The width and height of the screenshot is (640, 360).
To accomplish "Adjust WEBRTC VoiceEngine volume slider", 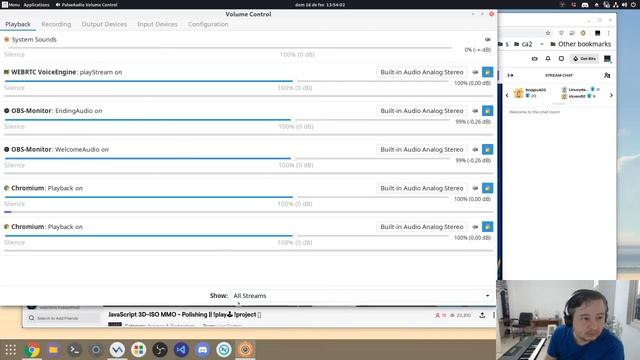I will click(x=227, y=81).
